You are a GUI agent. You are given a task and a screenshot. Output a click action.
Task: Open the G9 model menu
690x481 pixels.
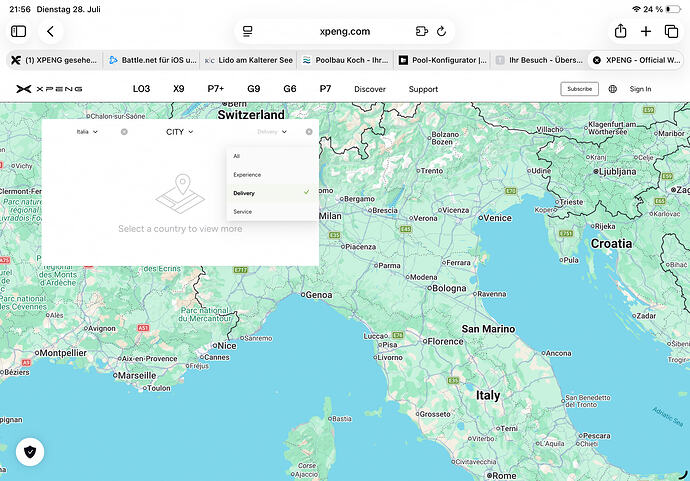[253, 89]
